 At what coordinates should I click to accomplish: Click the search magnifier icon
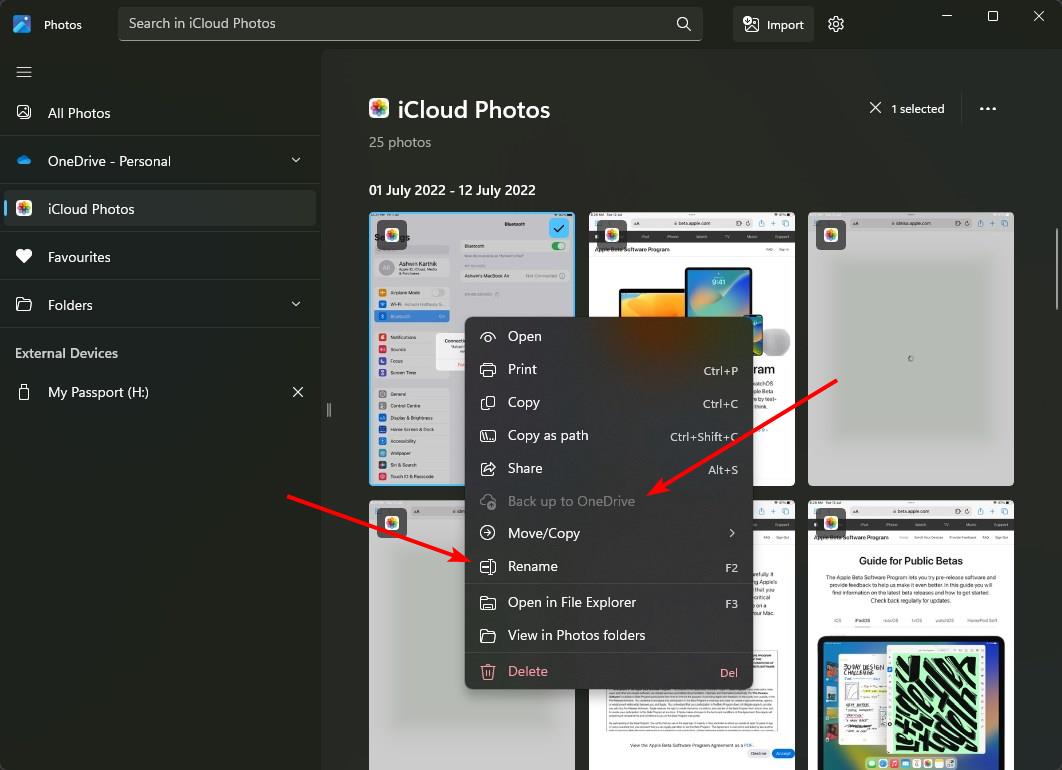click(683, 24)
